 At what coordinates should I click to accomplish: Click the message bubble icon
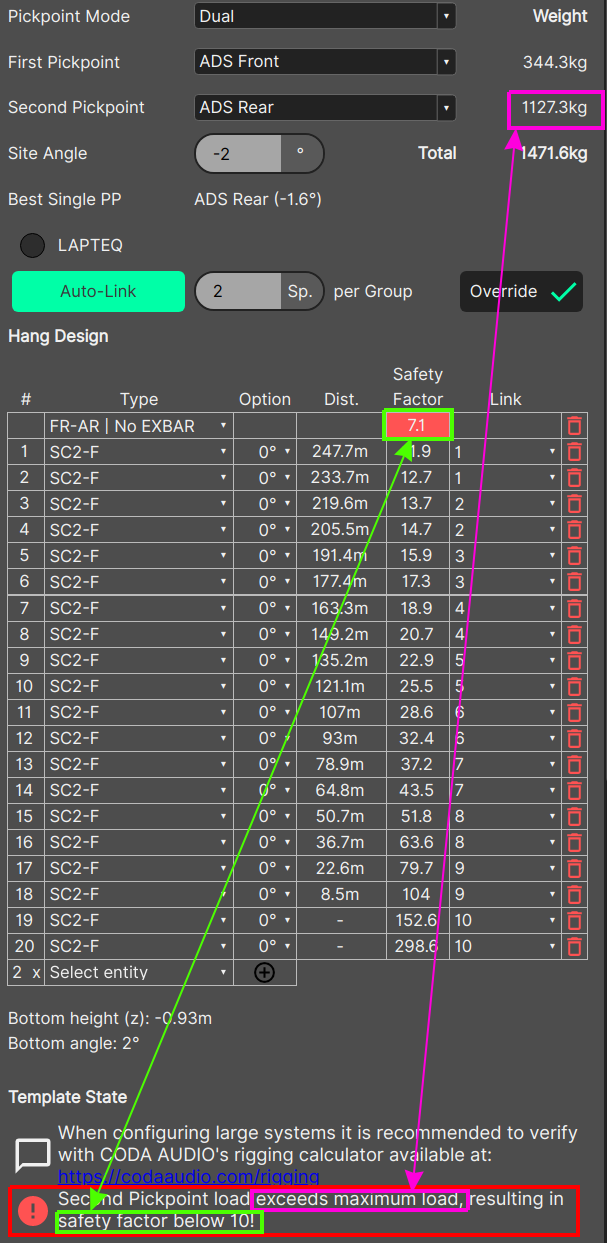click(x=33, y=1155)
